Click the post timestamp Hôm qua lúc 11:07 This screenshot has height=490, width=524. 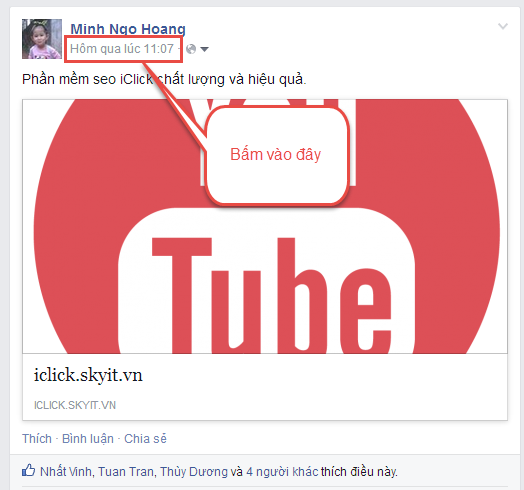[x=122, y=49]
